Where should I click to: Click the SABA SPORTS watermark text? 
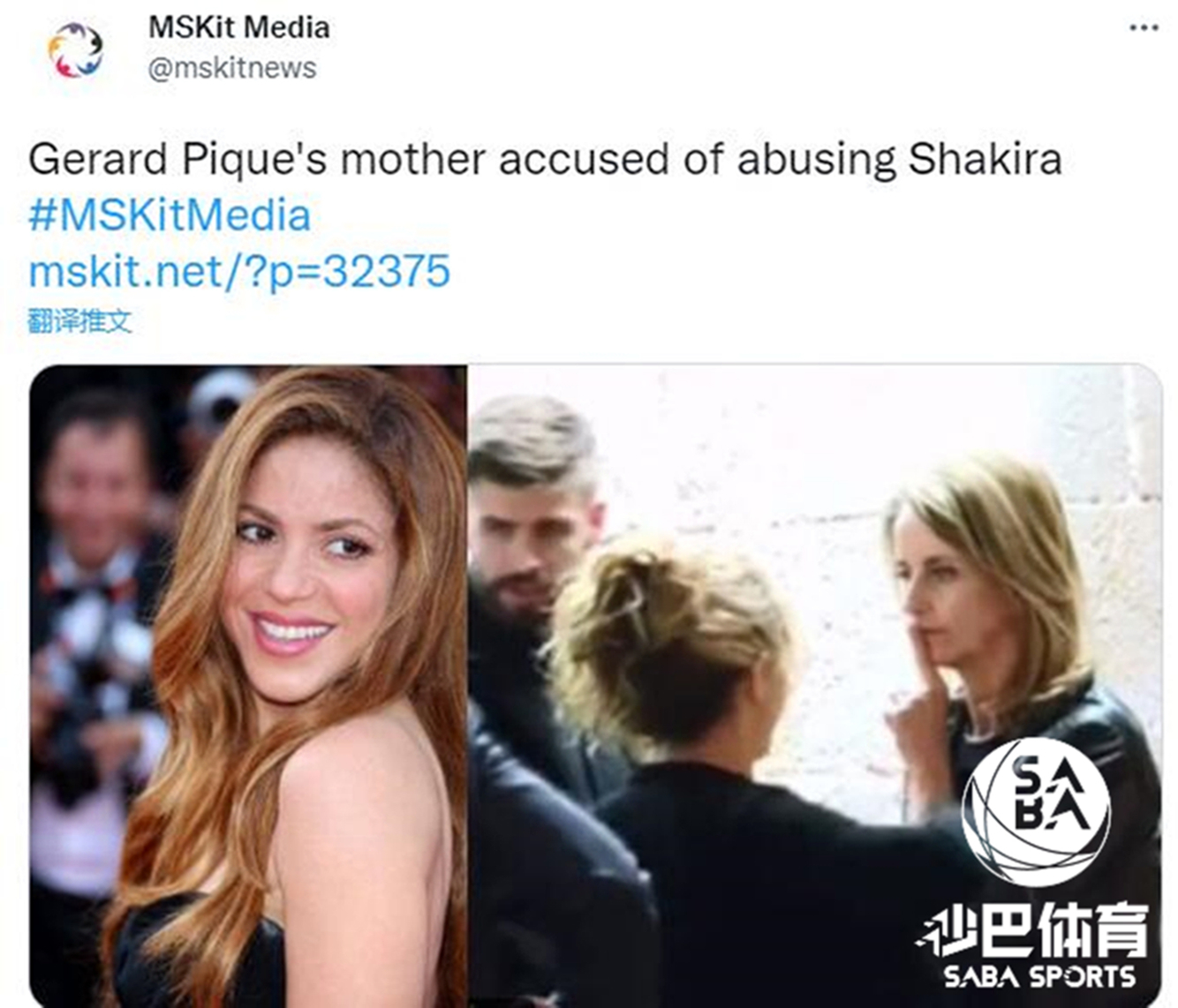1039,975
